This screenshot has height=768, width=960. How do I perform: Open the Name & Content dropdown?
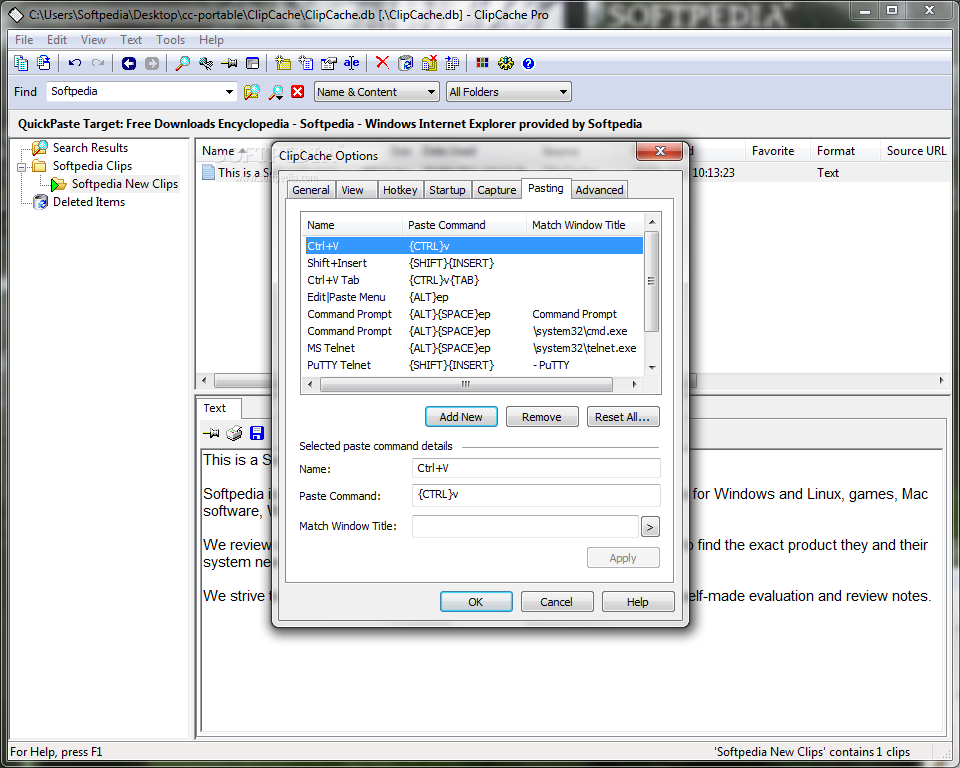[377, 92]
